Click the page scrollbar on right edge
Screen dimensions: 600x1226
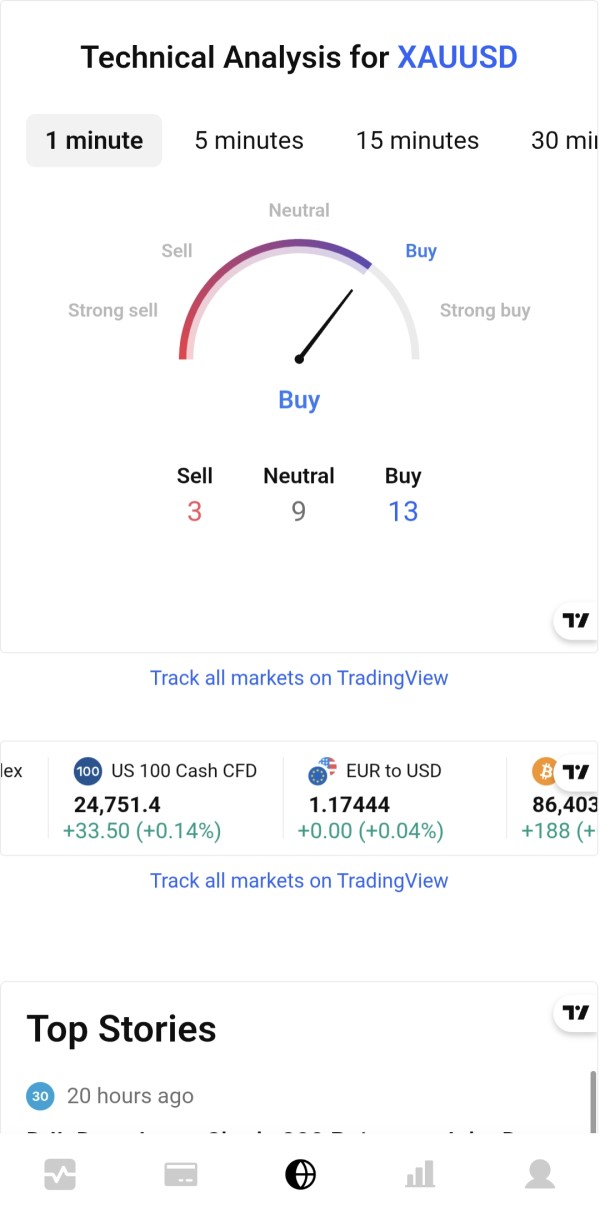point(594,1100)
